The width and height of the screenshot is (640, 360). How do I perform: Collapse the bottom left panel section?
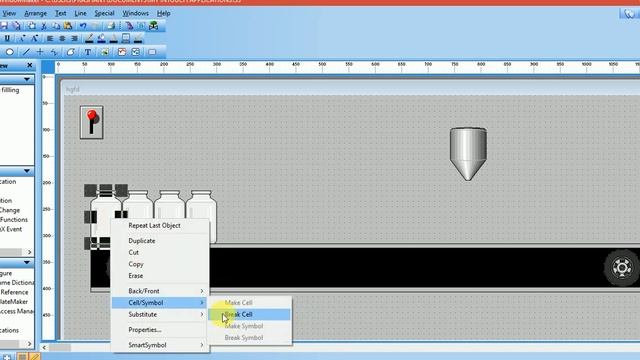(27, 262)
